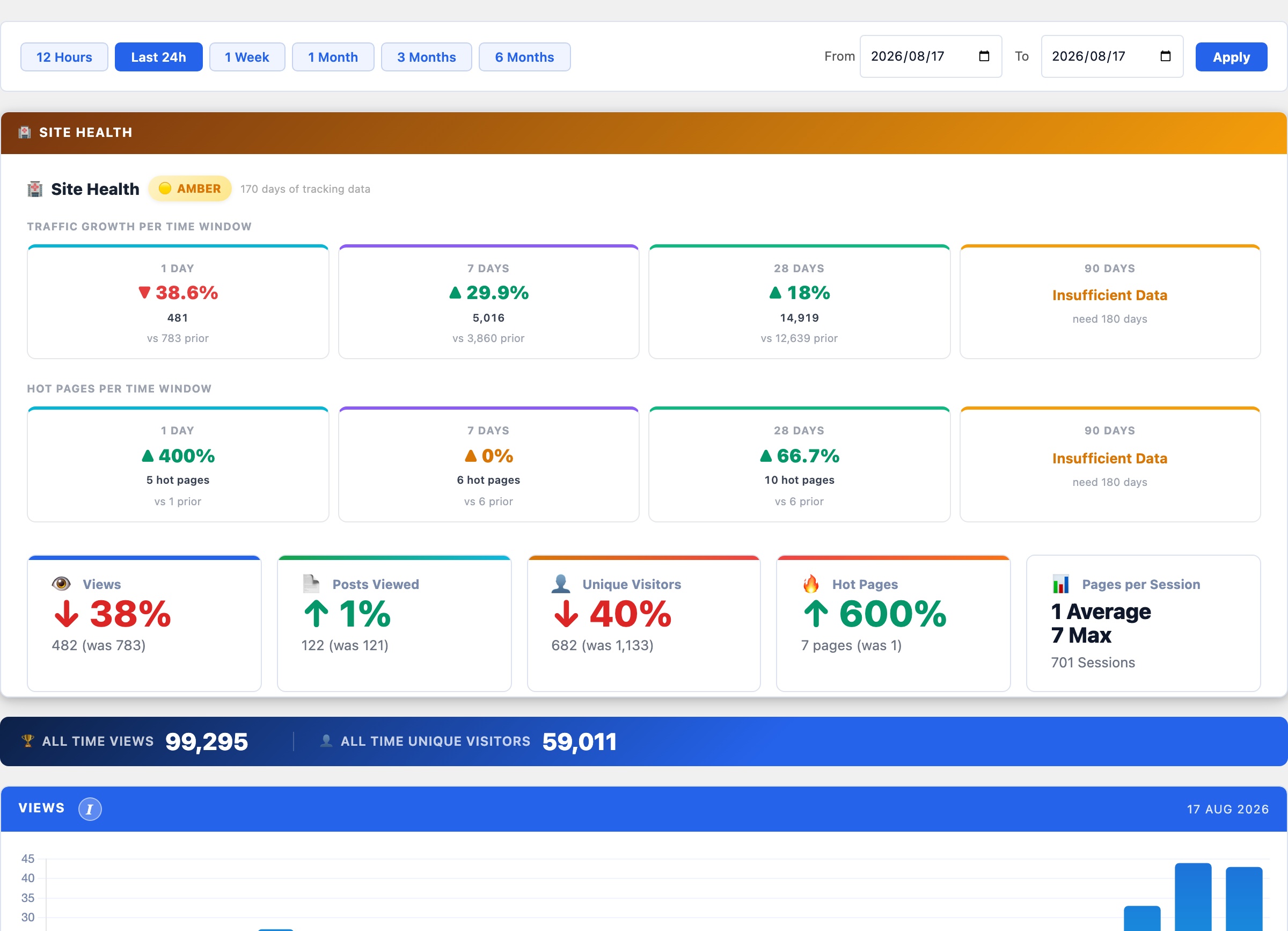Open the From date calendar picker icon
The height and width of the screenshot is (931, 1288).
click(x=984, y=56)
